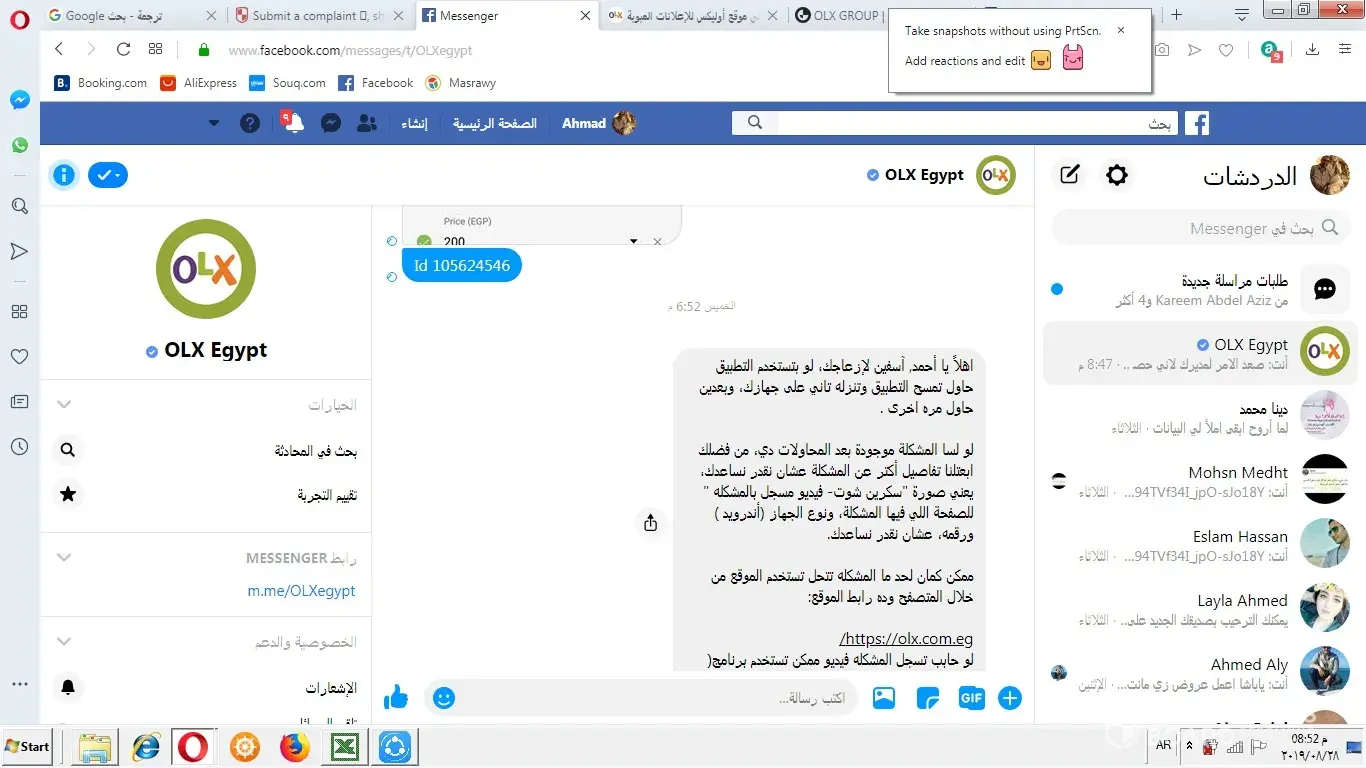Open the m.me/OLXegypt link
The image size is (1366, 768).
302,590
